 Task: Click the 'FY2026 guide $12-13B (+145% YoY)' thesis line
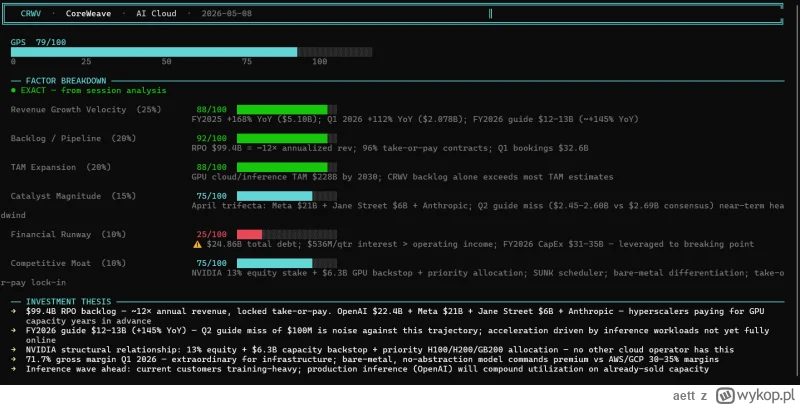(397, 335)
